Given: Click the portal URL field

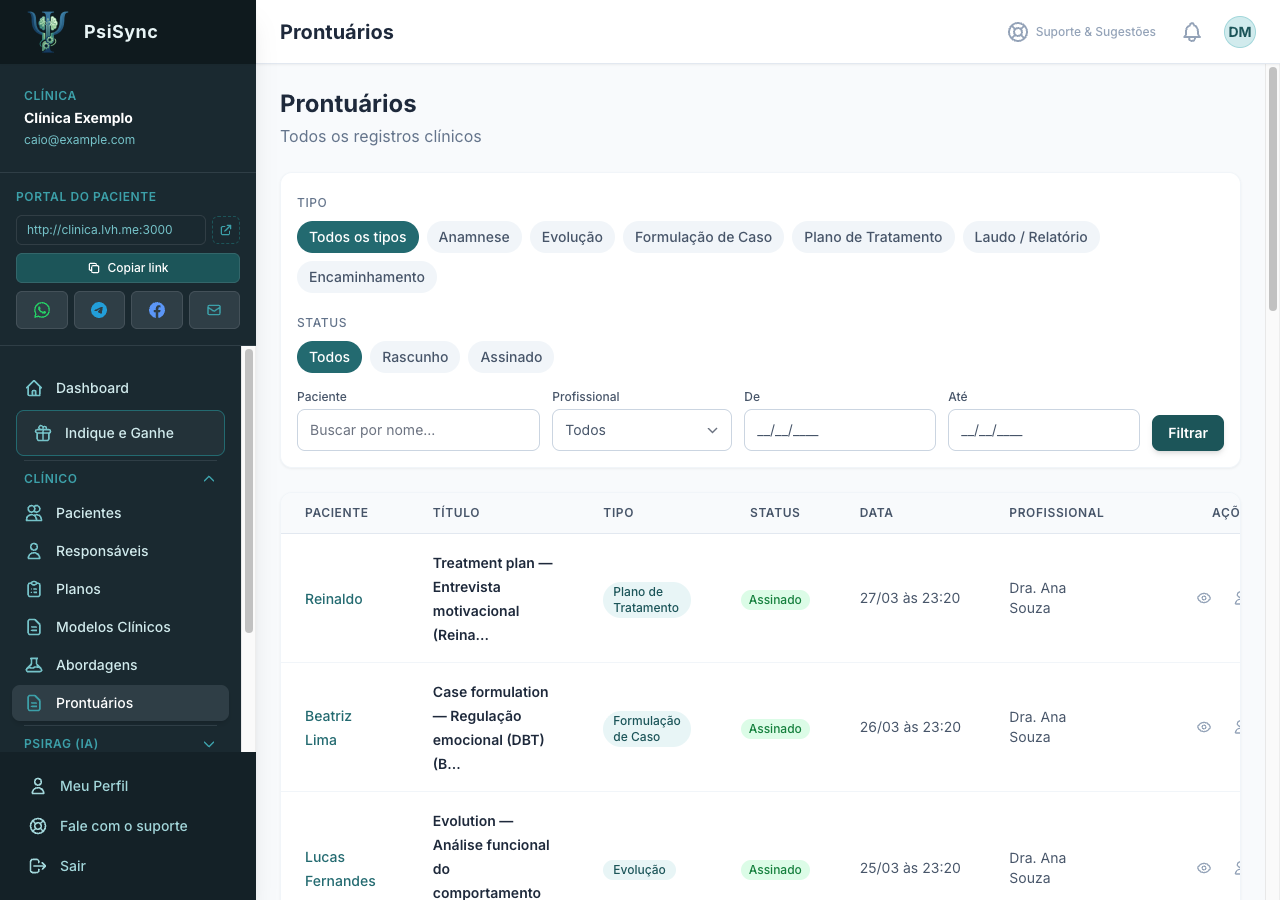Looking at the screenshot, I should 111,230.
